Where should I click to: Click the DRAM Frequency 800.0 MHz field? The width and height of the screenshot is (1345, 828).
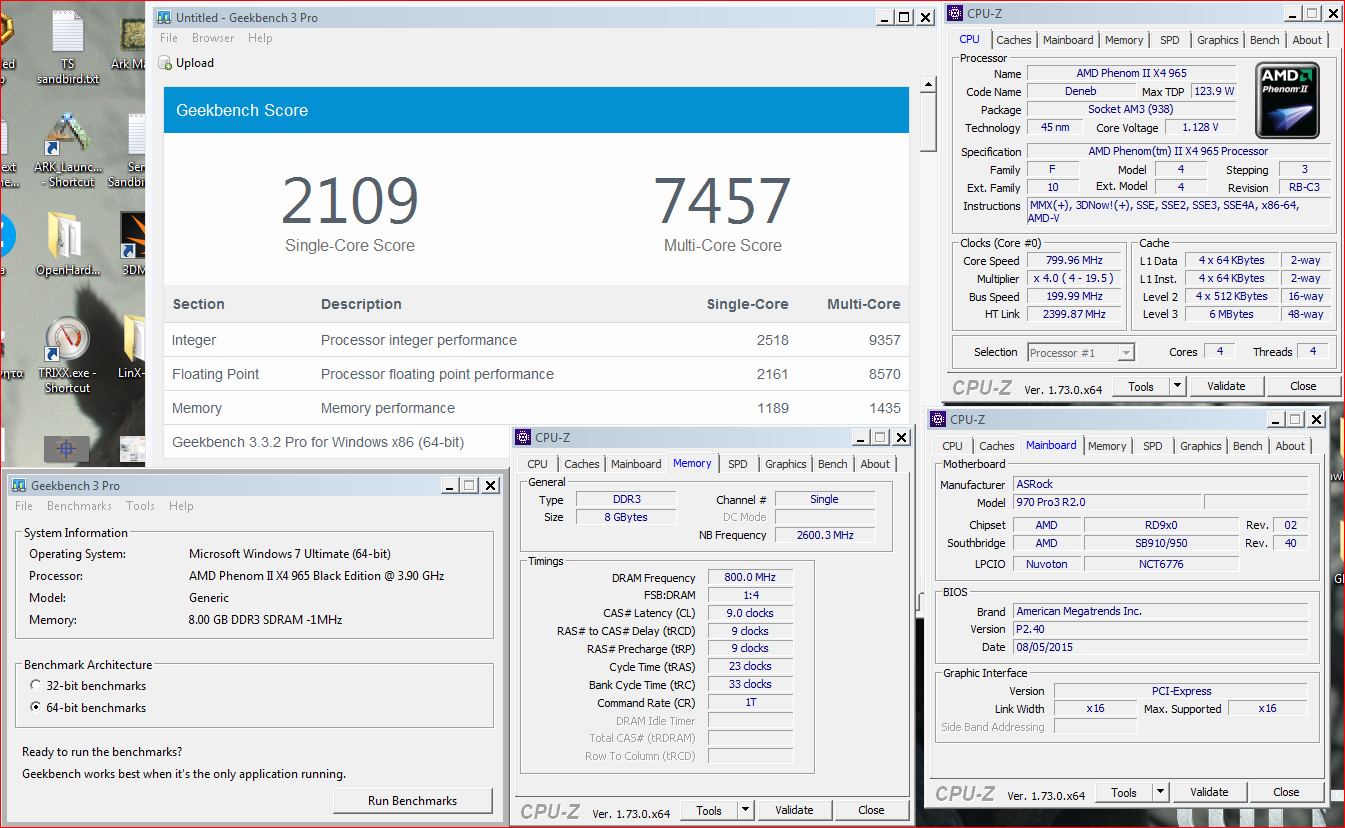(750, 578)
